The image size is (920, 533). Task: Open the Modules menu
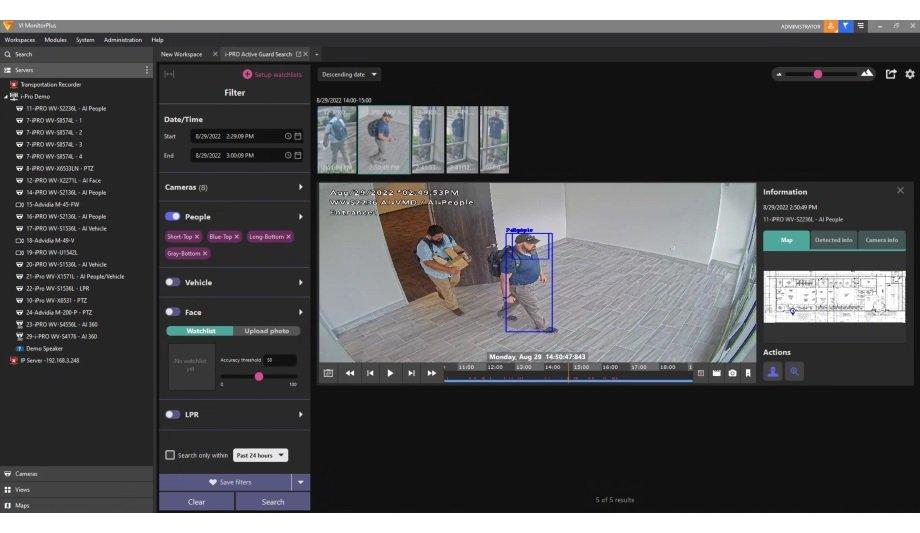click(55, 40)
